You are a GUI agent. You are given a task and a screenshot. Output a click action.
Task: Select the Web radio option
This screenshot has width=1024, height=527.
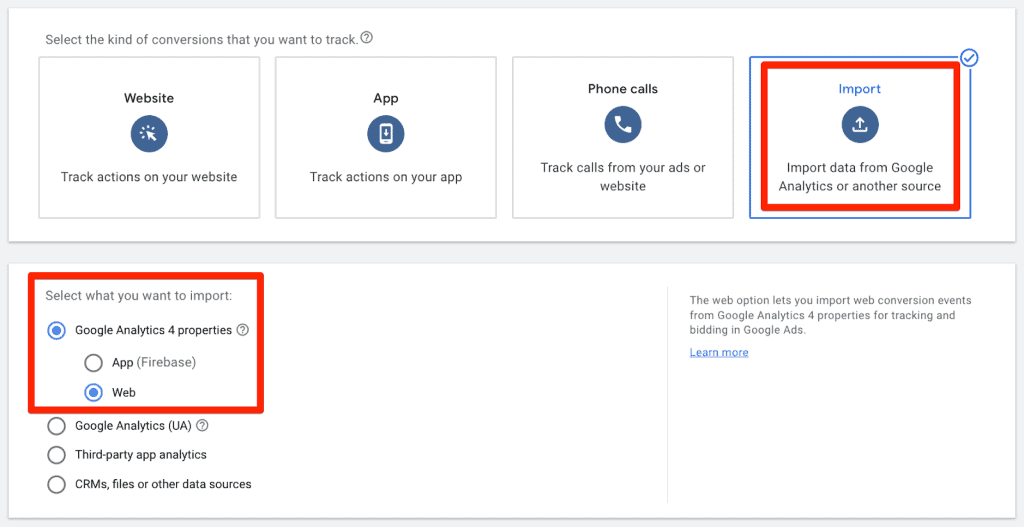point(93,393)
